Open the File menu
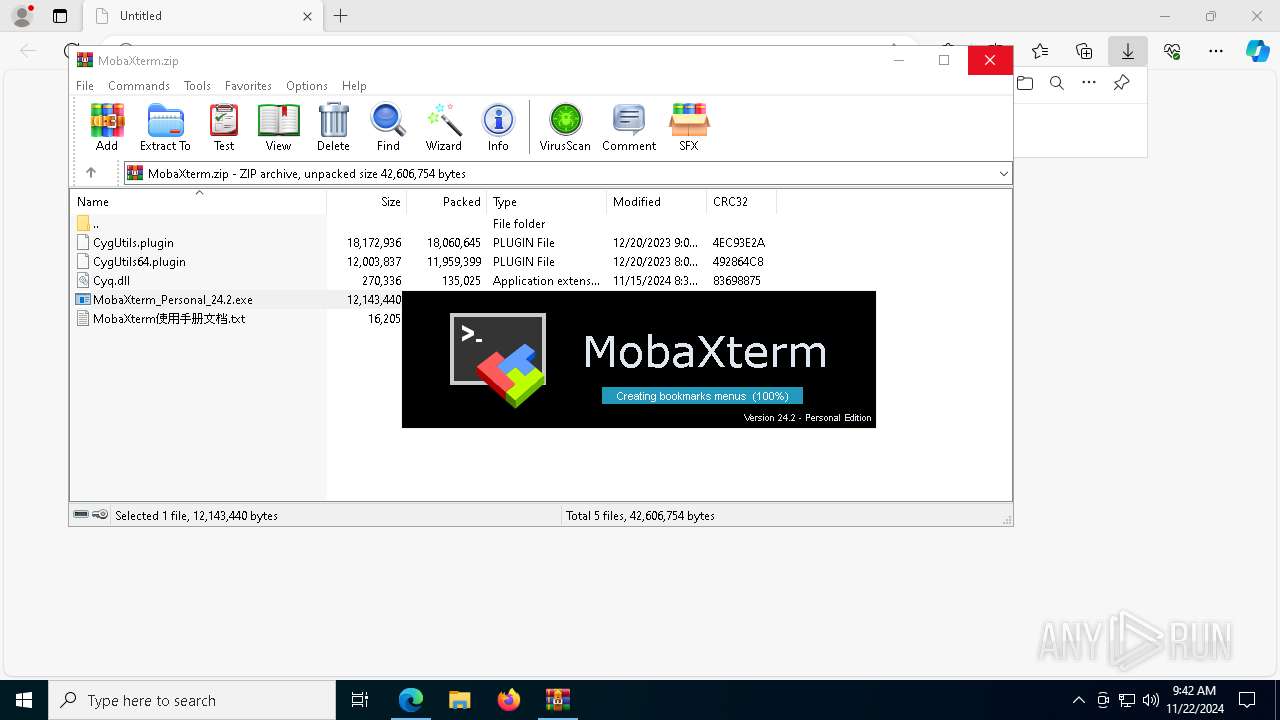Viewport: 1280px width, 720px height. click(85, 86)
